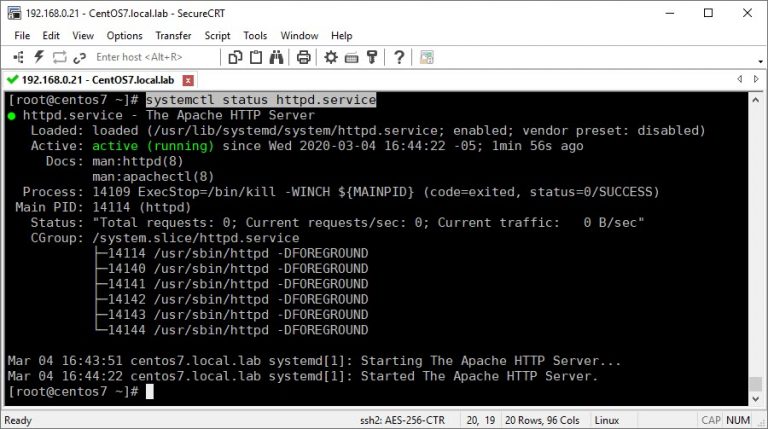
Task: Click the Enter host input field
Action: coord(155,57)
